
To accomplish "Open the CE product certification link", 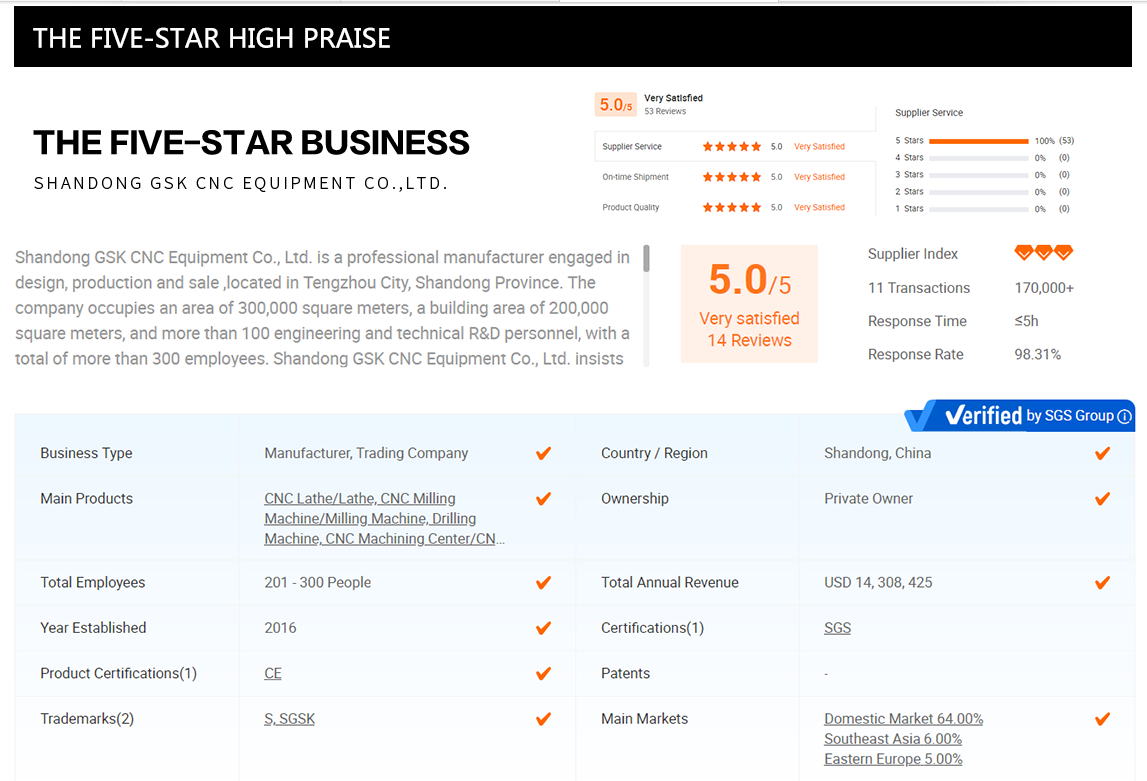I will (x=273, y=673).
